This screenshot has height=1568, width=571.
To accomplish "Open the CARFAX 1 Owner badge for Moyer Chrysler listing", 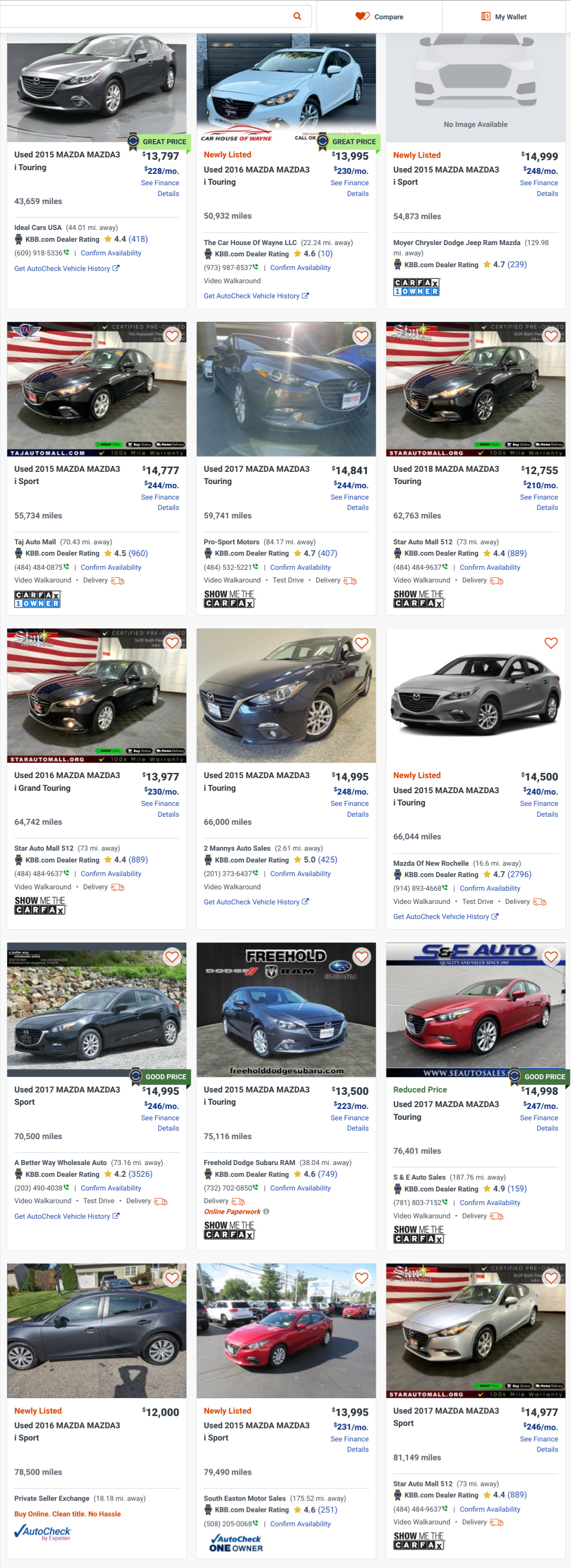I will click(x=416, y=287).
